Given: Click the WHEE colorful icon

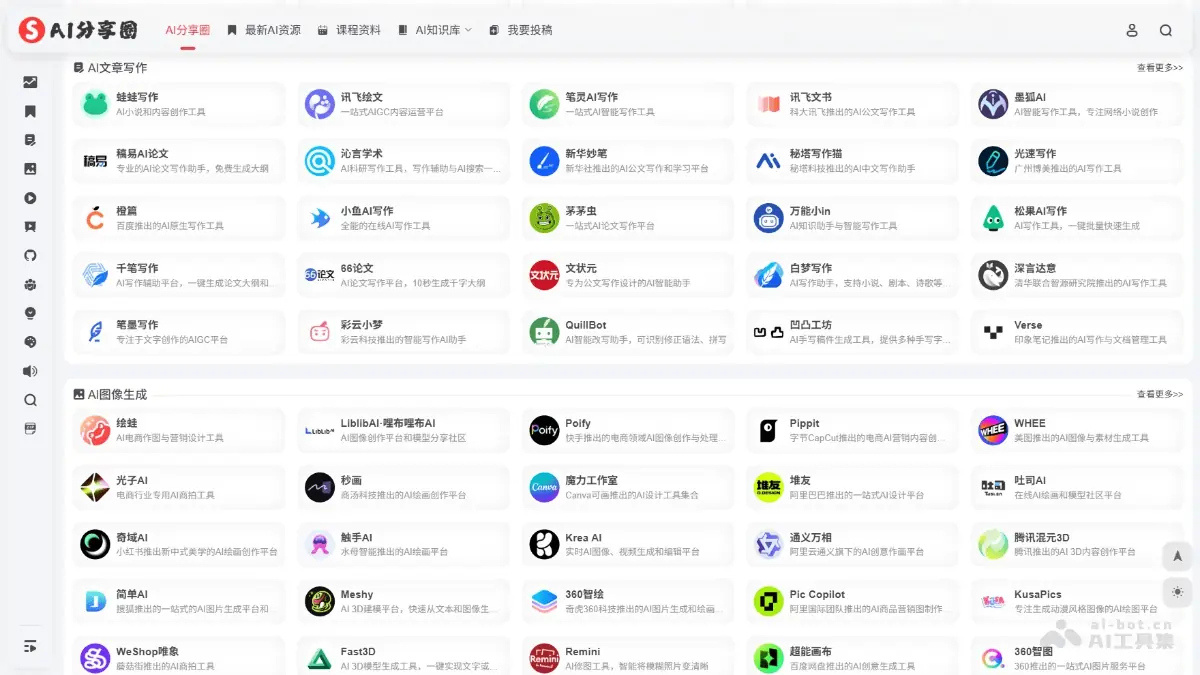Looking at the screenshot, I should click(993, 430).
